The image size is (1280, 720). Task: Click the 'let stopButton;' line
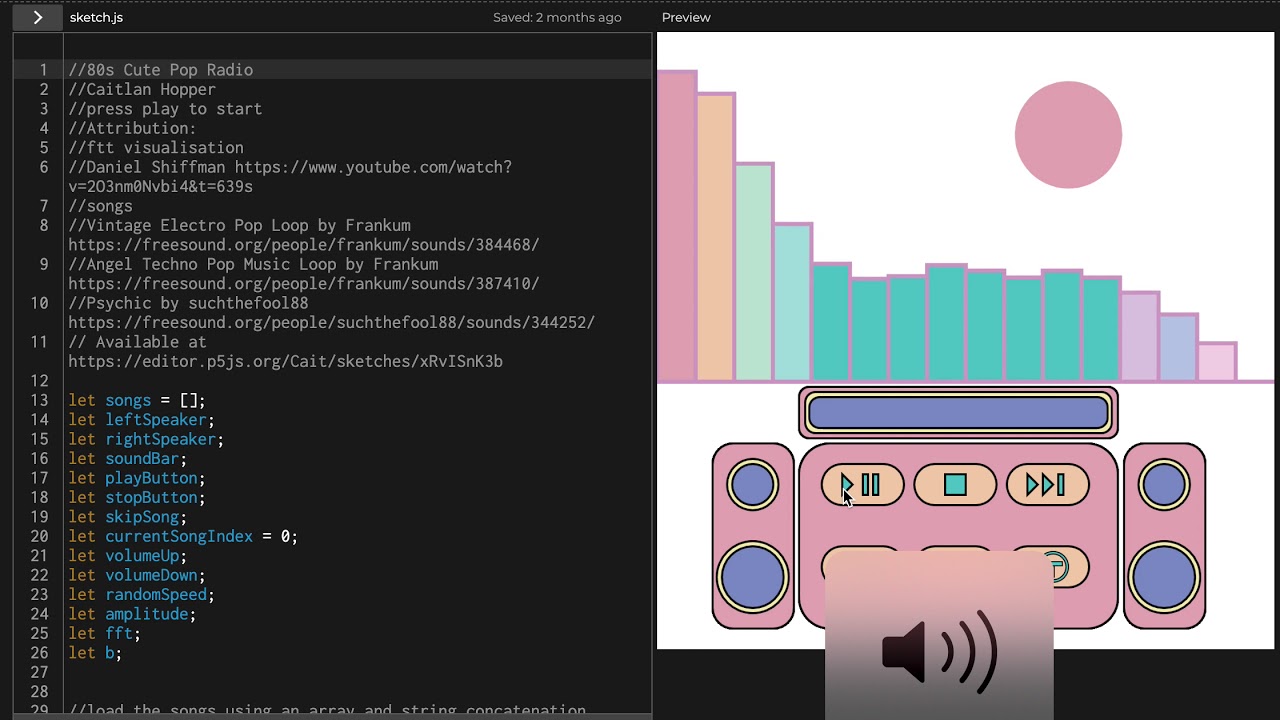point(137,498)
